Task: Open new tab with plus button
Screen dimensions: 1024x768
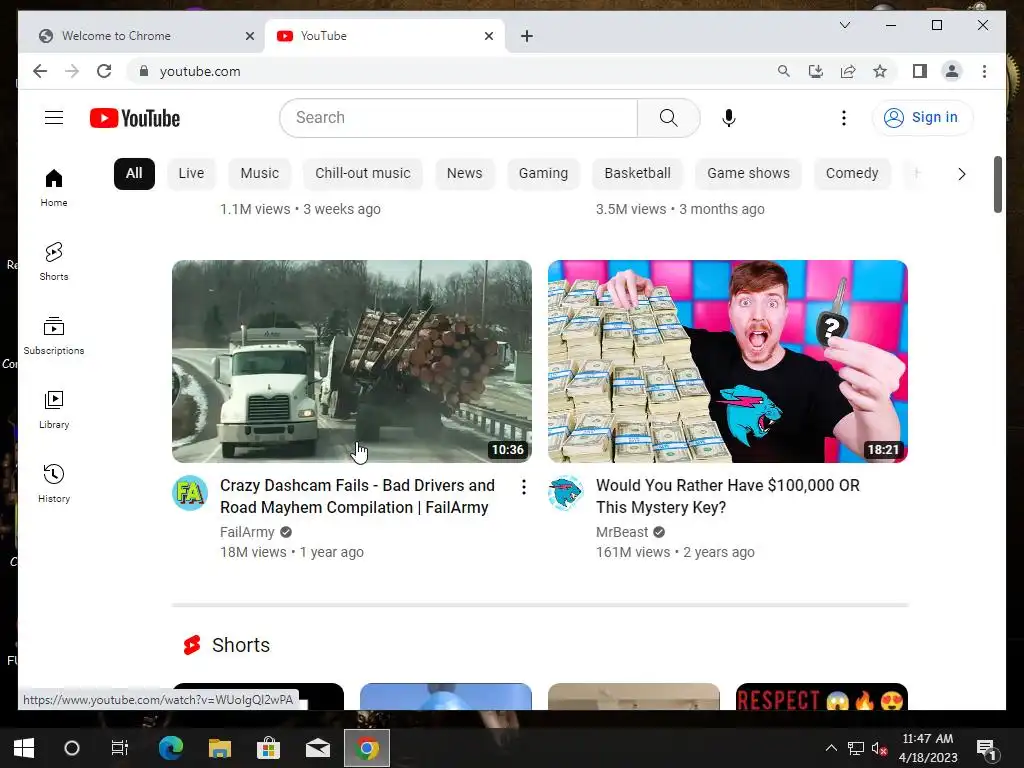Action: (527, 36)
